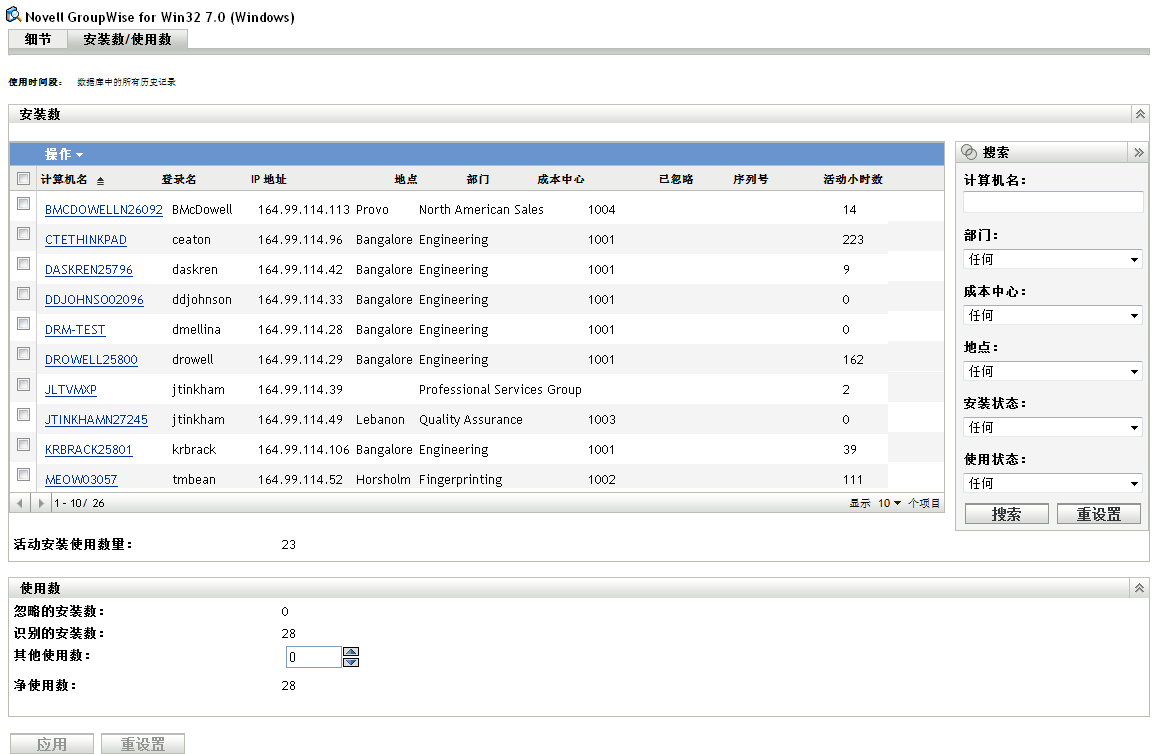
Task: Focus the 计算机名 search input field
Action: (1053, 202)
